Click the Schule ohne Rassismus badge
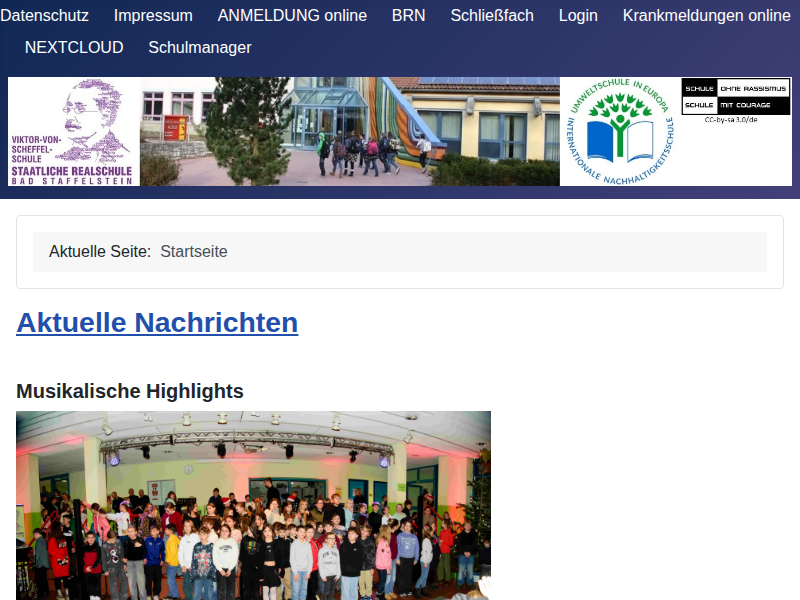This screenshot has height=600, width=800. 736,88
